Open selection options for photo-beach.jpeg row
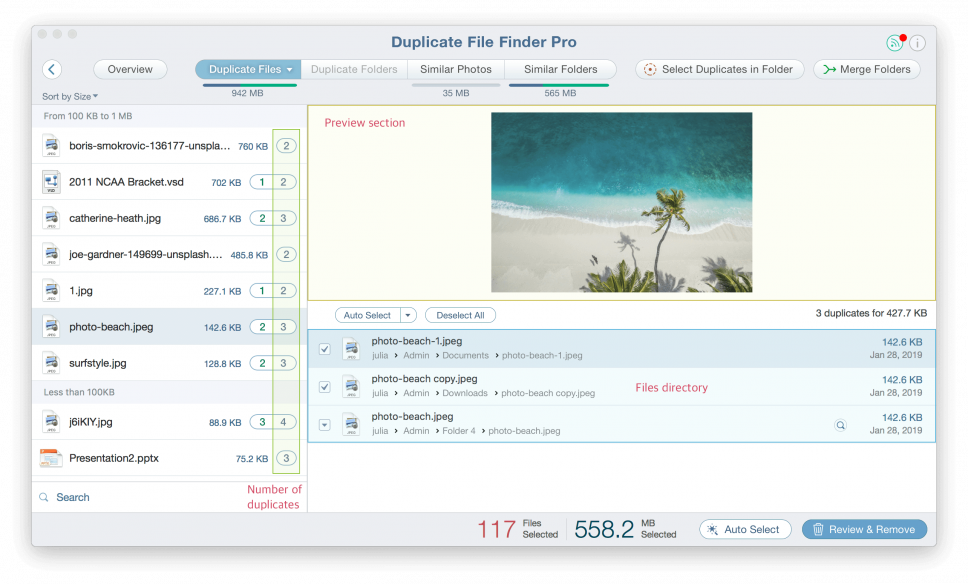 click(x=324, y=424)
